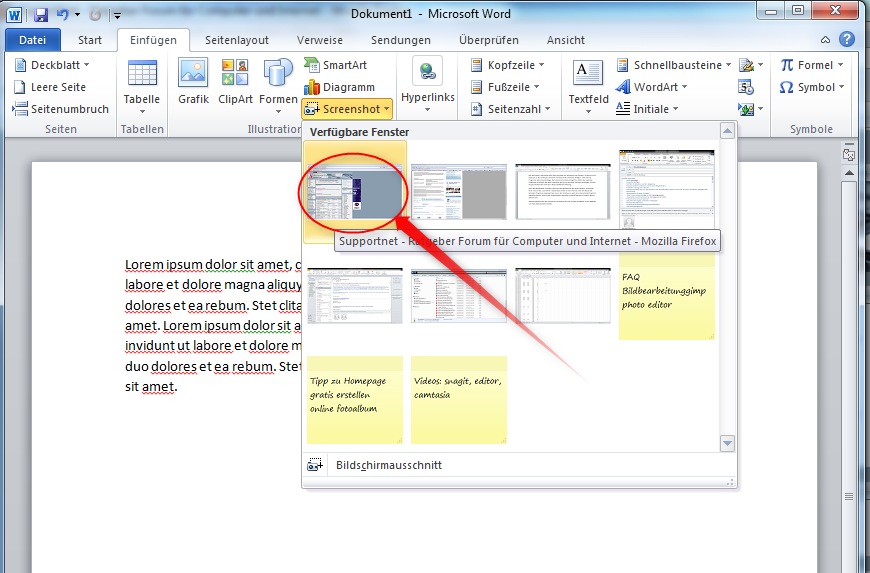Expand the Customize Quick Access Toolbar arrow

pyautogui.click(x=118, y=16)
